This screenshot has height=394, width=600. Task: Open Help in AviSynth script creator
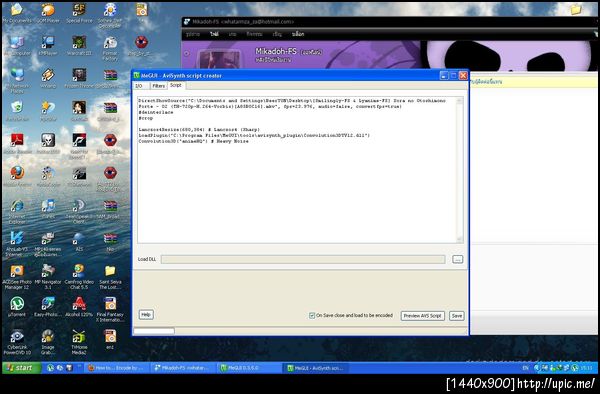[x=146, y=315]
